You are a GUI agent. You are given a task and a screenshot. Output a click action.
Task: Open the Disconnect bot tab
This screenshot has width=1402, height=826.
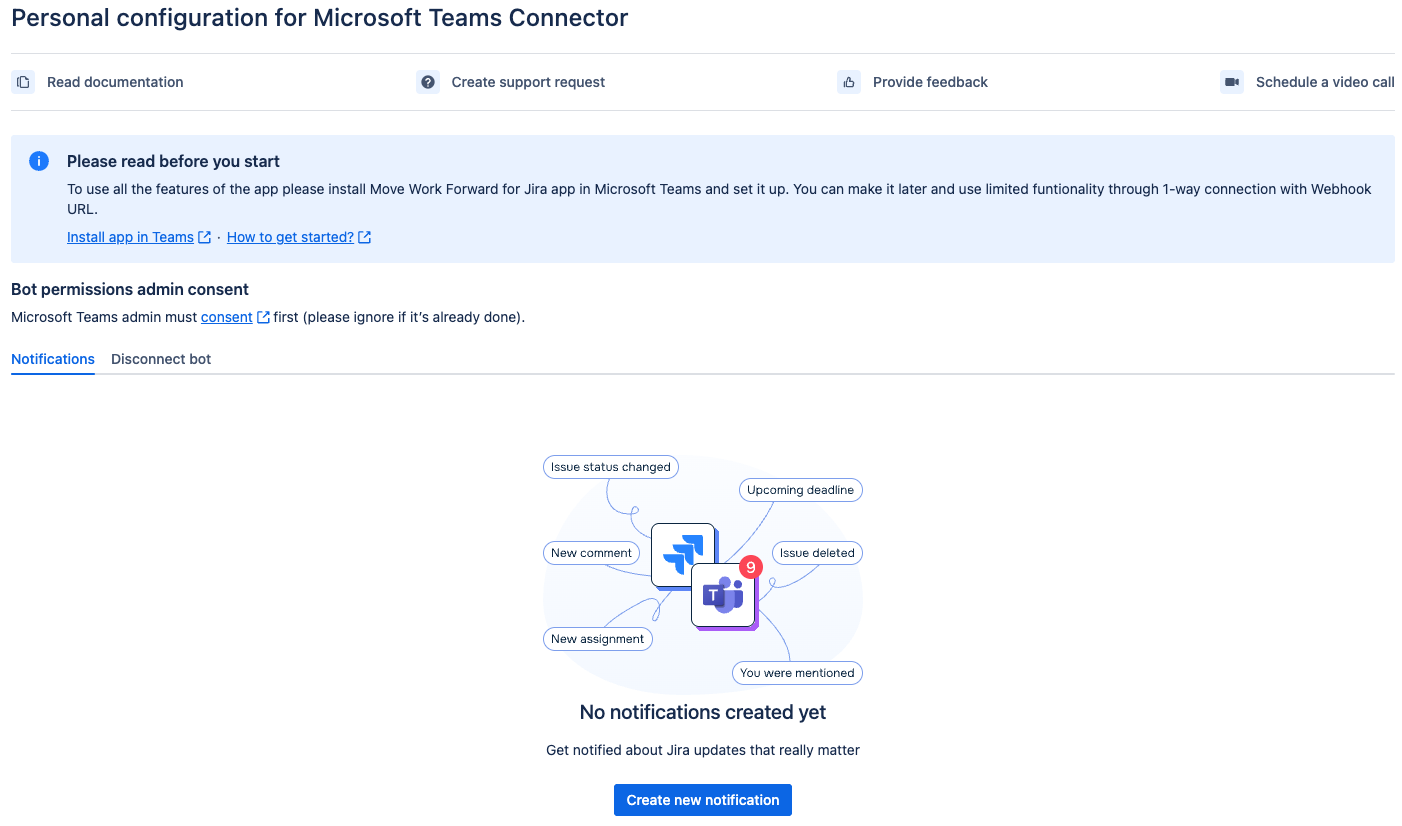pos(161,359)
